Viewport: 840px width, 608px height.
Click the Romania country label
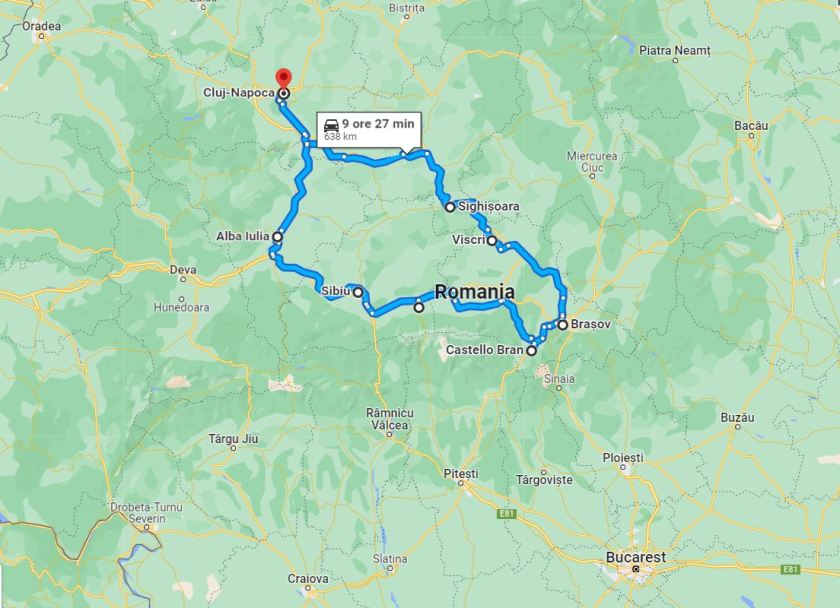(475, 291)
